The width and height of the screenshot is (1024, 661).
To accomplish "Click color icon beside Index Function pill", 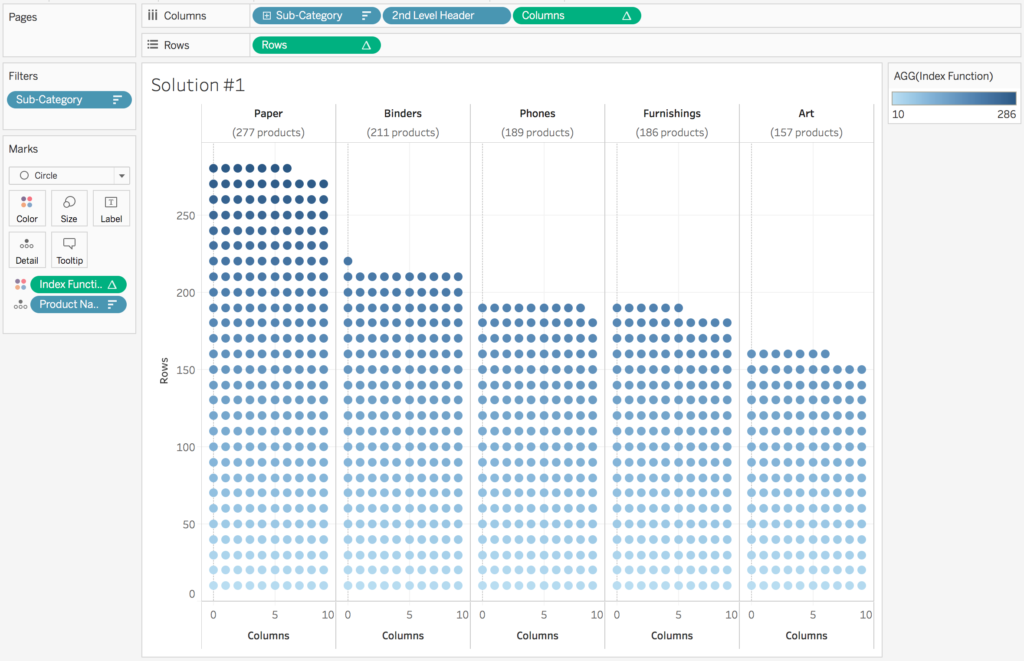I will coord(20,285).
